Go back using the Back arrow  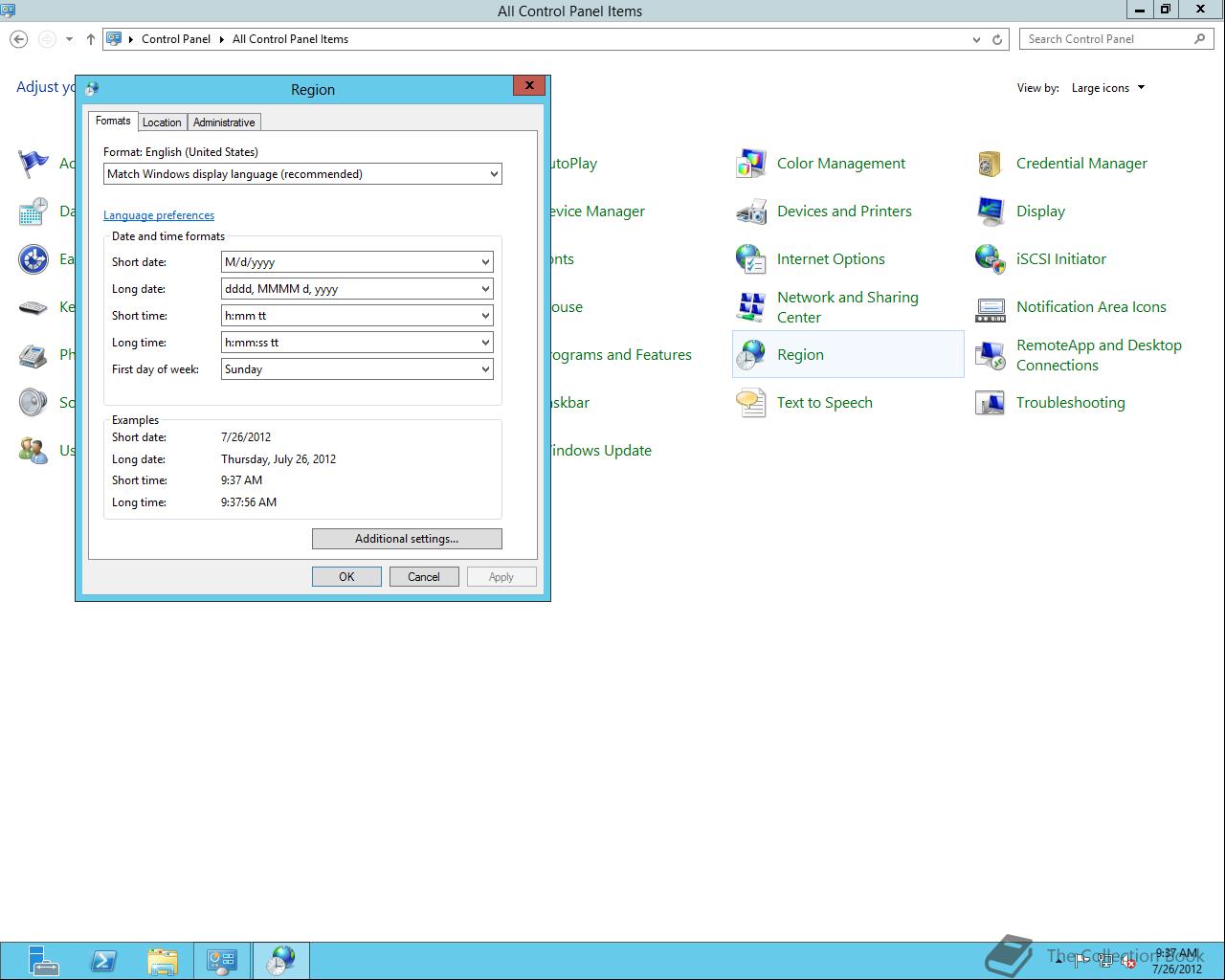click(18, 39)
